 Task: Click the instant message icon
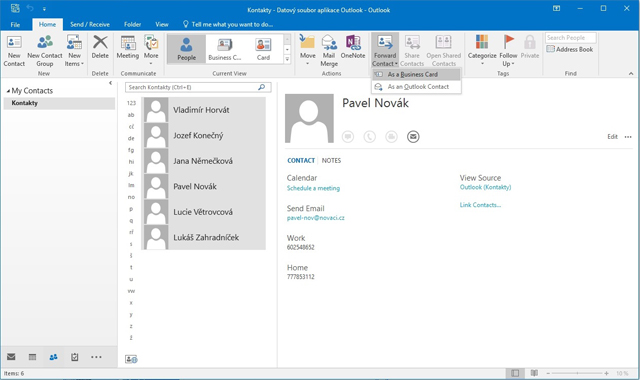(x=348, y=136)
